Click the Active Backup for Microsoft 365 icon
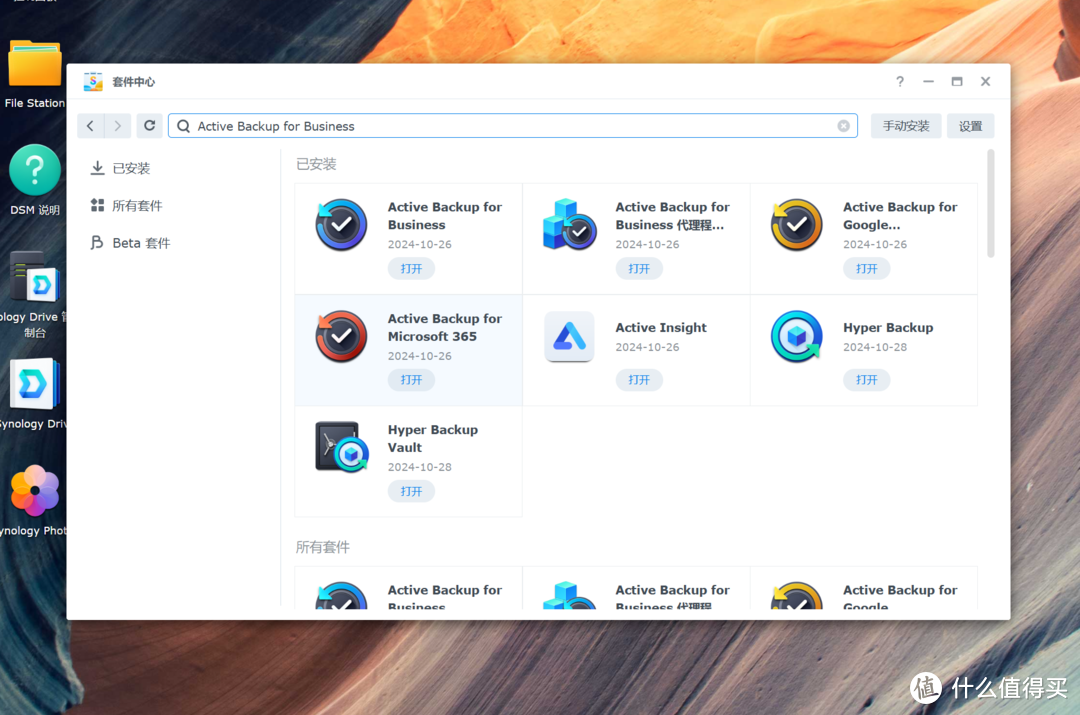This screenshot has height=715, width=1080. click(x=341, y=337)
